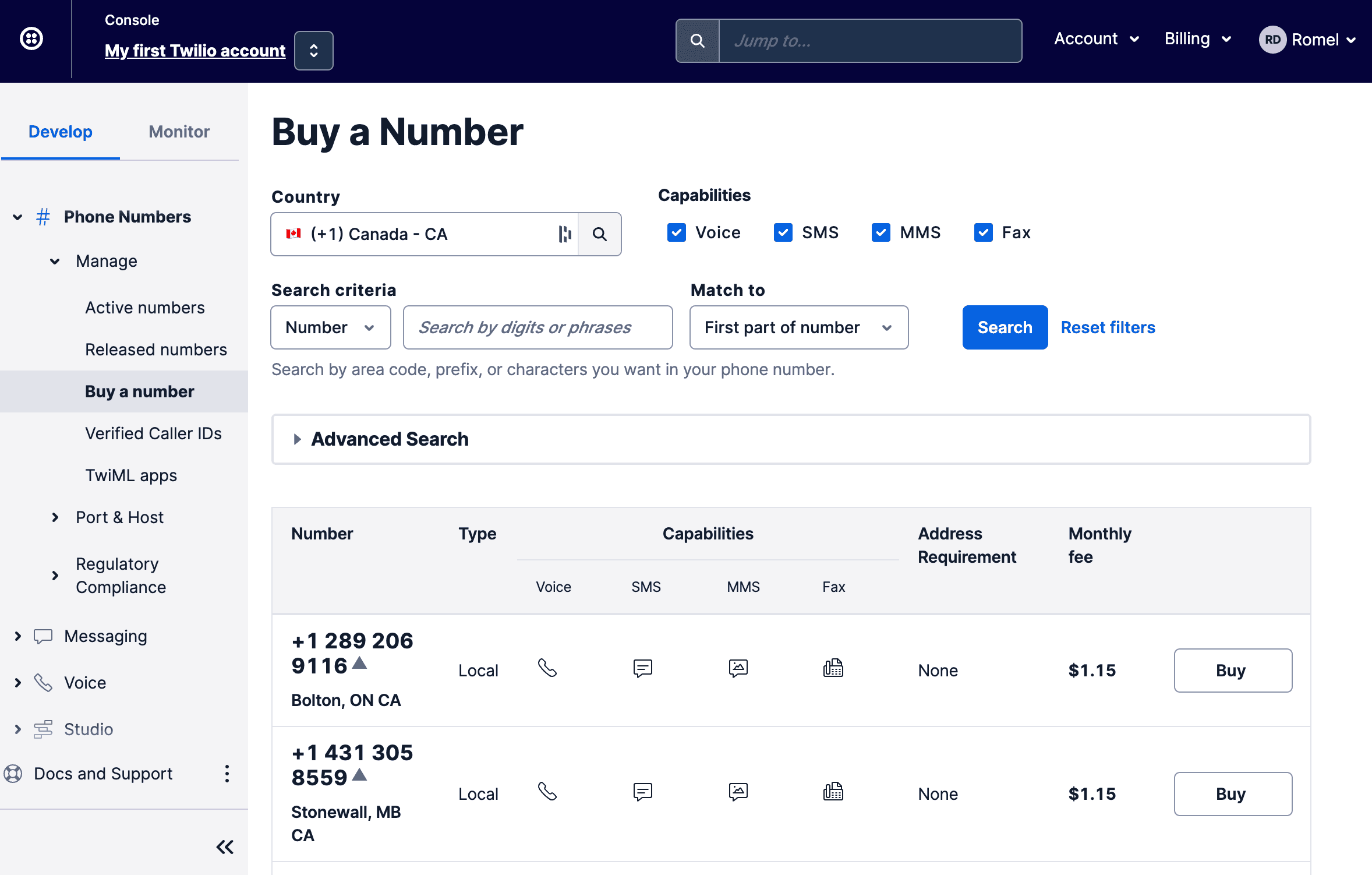Expand the Messaging section chevron

[17, 636]
